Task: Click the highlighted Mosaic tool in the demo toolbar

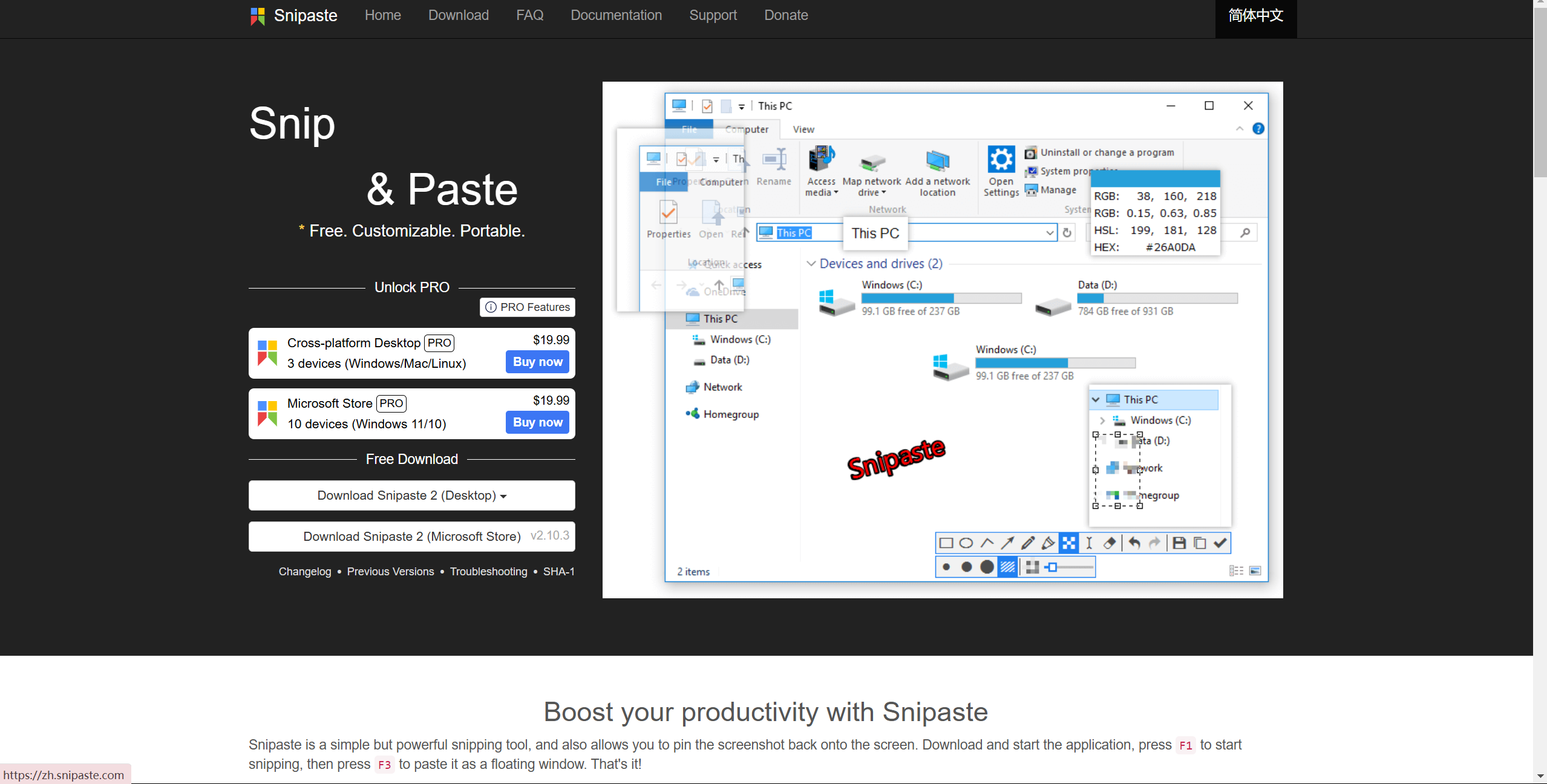Action: 1069,543
